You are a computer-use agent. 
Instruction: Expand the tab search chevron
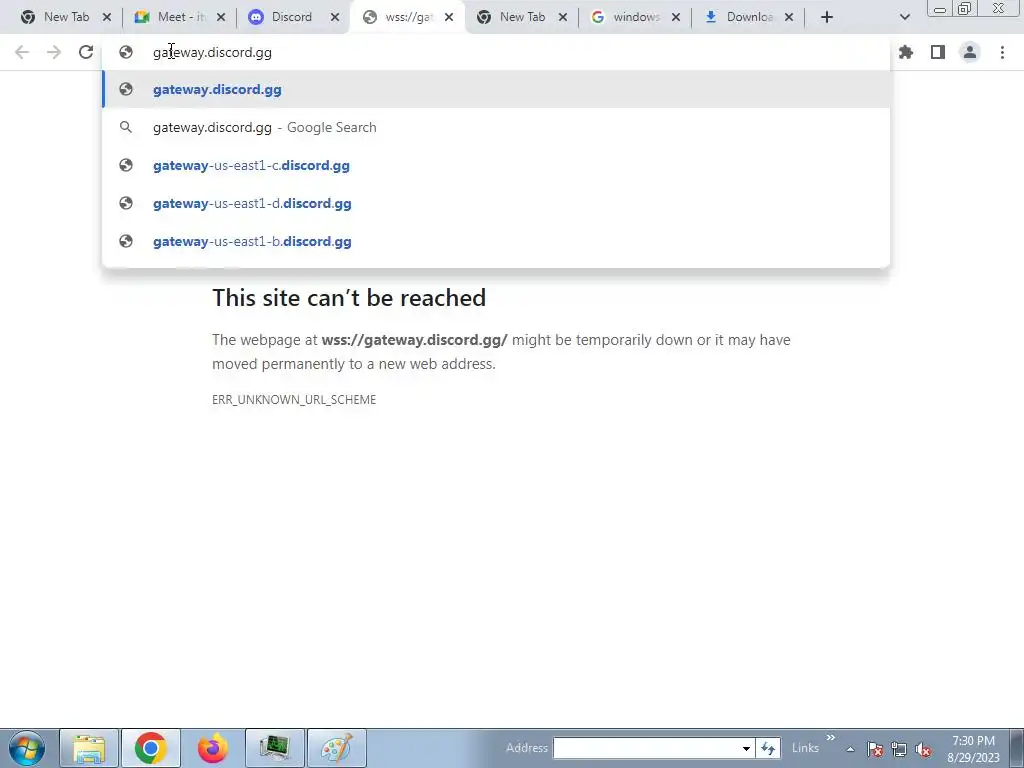coord(904,17)
